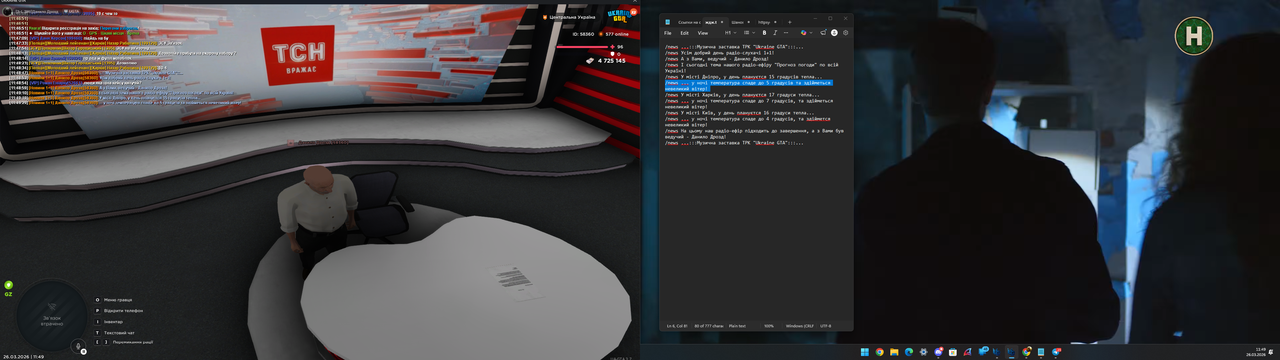Open Settings gear from the taskbar
1280x360 pixels.
coord(923,352)
